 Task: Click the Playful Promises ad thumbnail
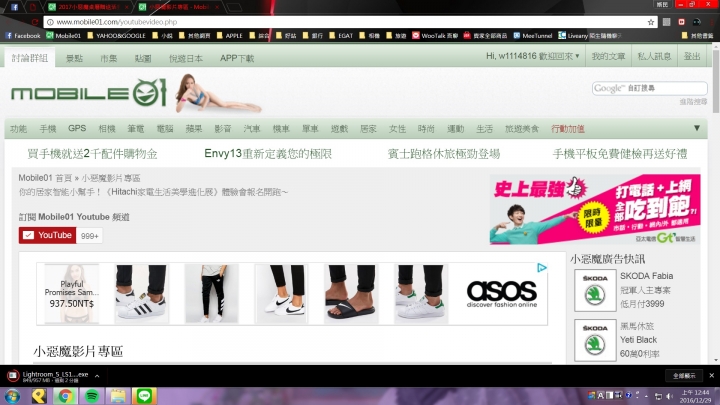[x=72, y=293]
